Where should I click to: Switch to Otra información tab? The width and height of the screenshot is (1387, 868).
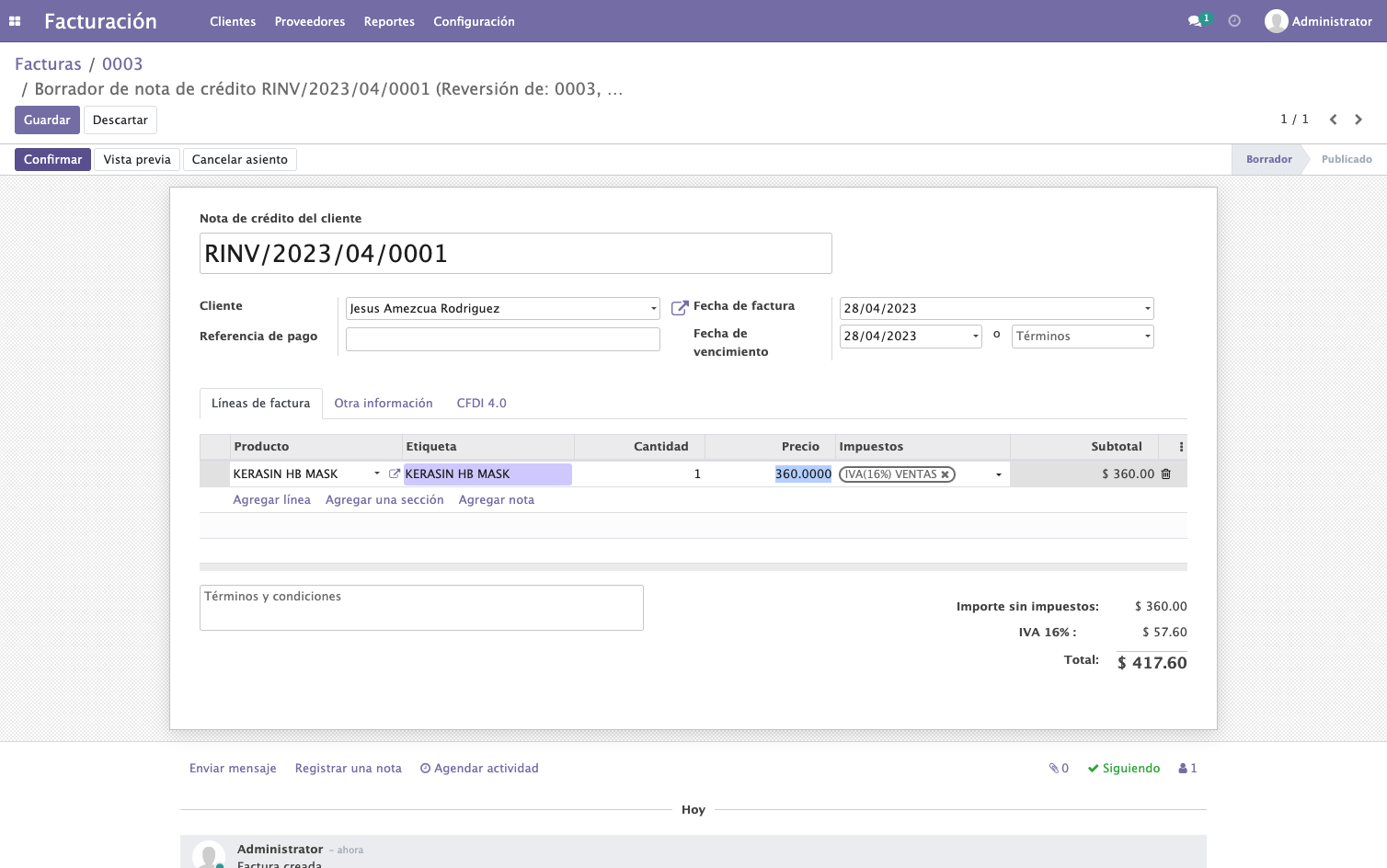pos(384,404)
